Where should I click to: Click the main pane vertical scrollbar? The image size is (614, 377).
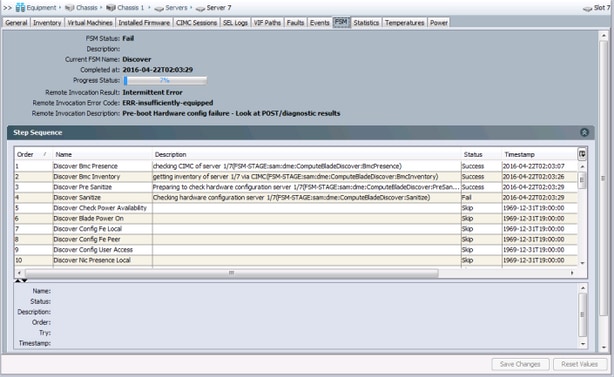click(603, 178)
